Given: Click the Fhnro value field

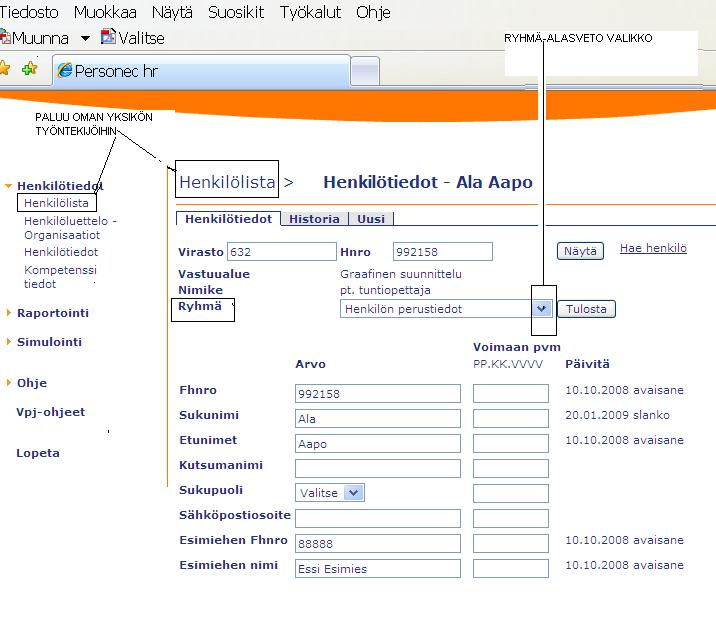Looking at the screenshot, I should tap(378, 393).
